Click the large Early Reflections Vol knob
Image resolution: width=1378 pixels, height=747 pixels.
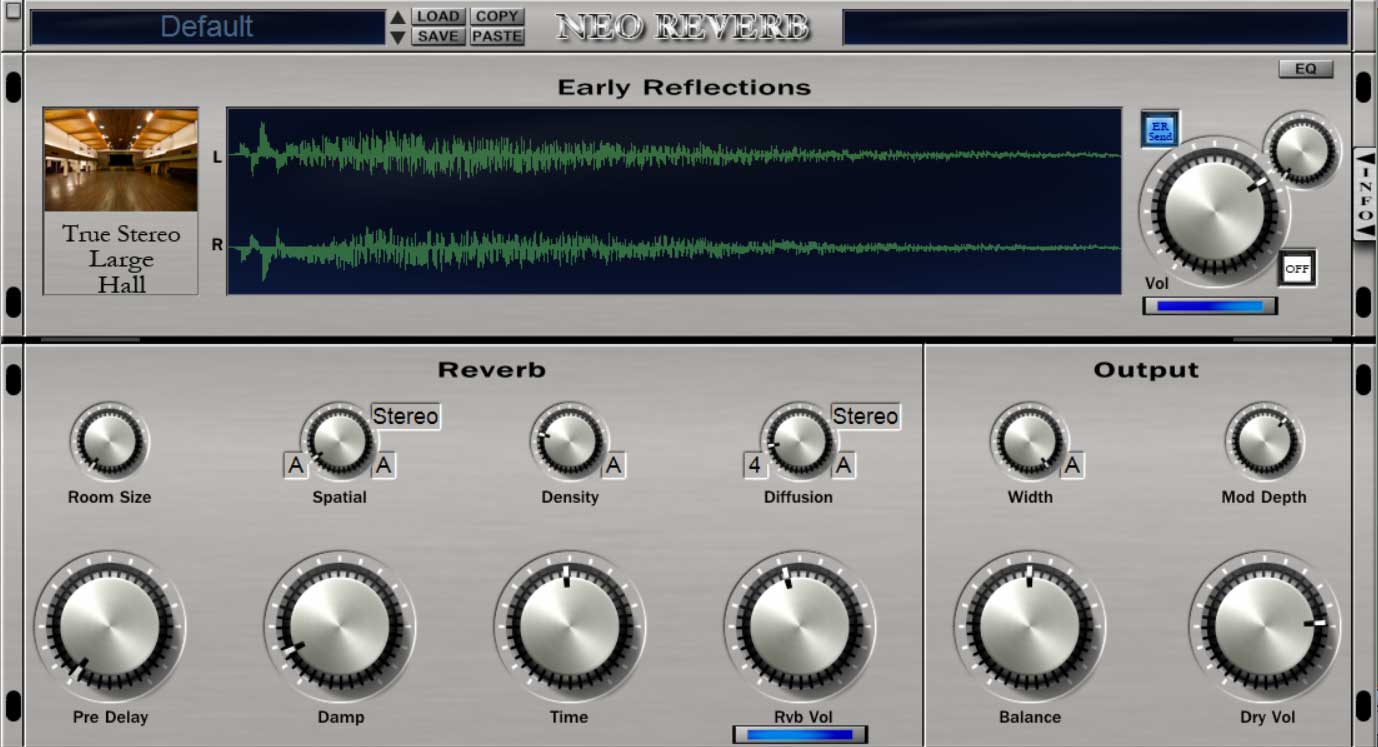click(x=1214, y=212)
